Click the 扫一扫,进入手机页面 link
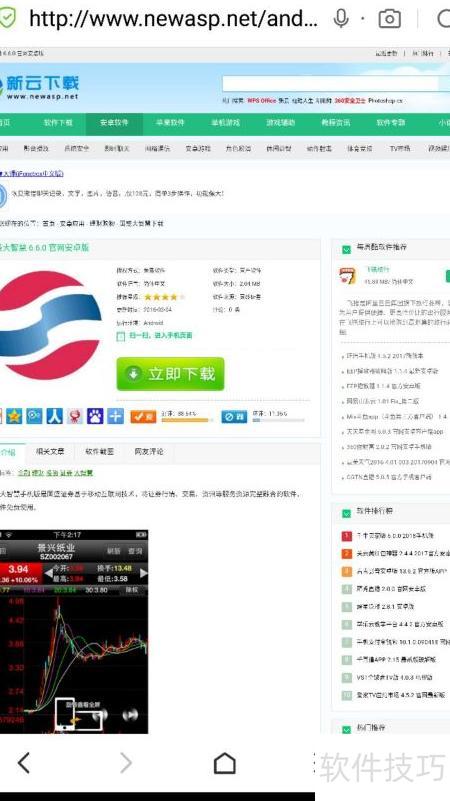This screenshot has width=450, height=801. pyautogui.click(x=159, y=336)
